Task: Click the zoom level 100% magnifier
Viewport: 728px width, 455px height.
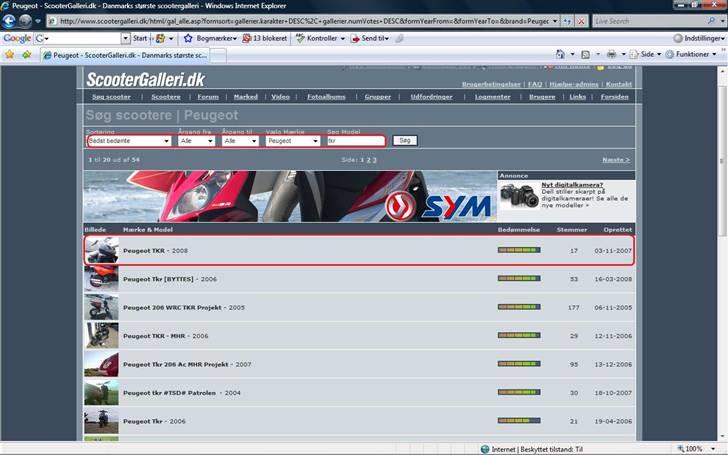Action: pos(681,449)
